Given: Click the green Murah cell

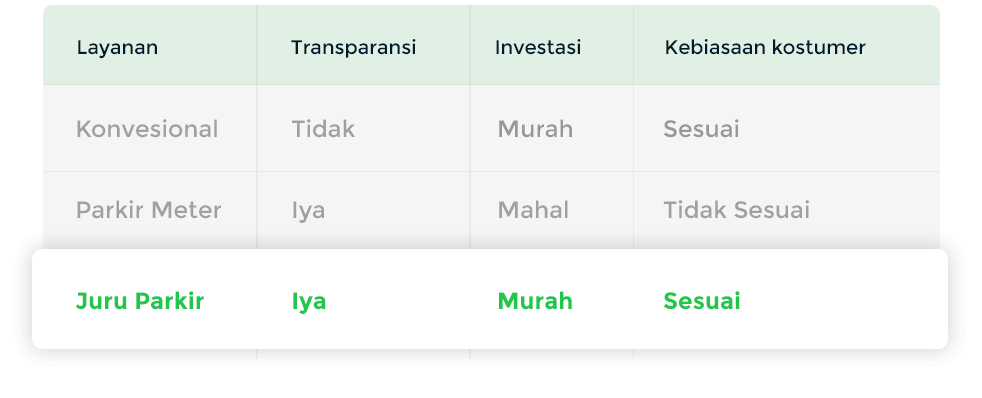Looking at the screenshot, I should pos(535,302).
